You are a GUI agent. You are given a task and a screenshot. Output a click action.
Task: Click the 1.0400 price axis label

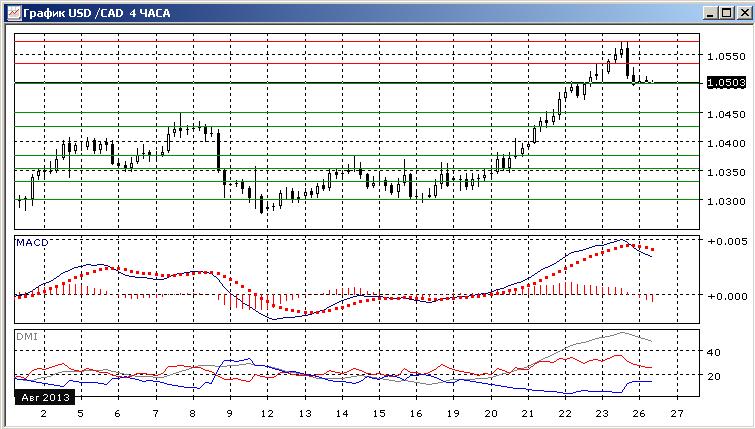(726, 143)
